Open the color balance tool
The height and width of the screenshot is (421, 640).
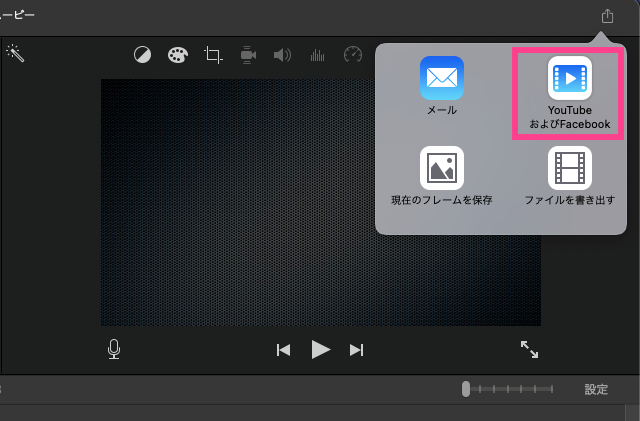pyautogui.click(x=143, y=55)
